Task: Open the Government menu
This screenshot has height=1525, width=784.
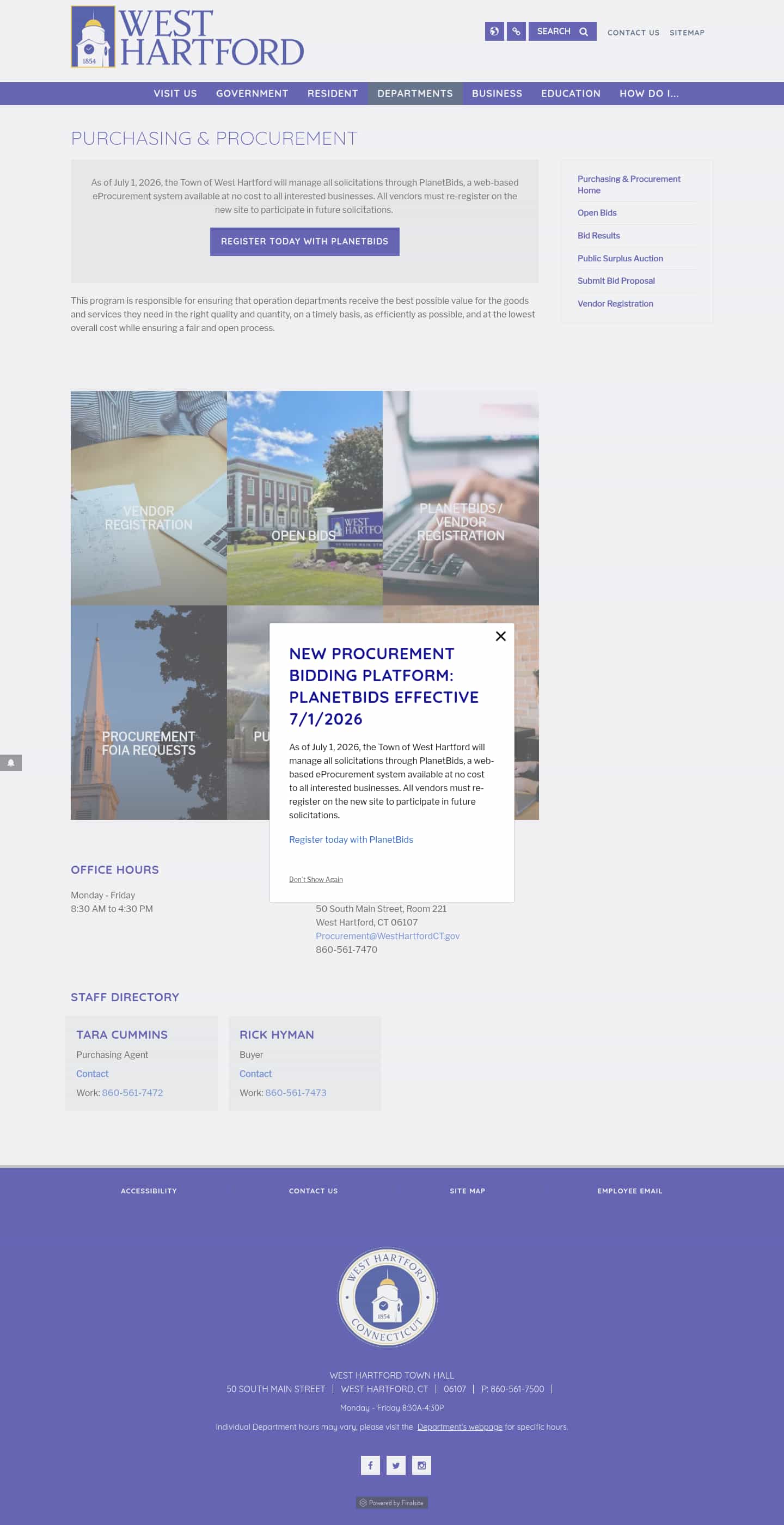Action: pyautogui.click(x=252, y=94)
